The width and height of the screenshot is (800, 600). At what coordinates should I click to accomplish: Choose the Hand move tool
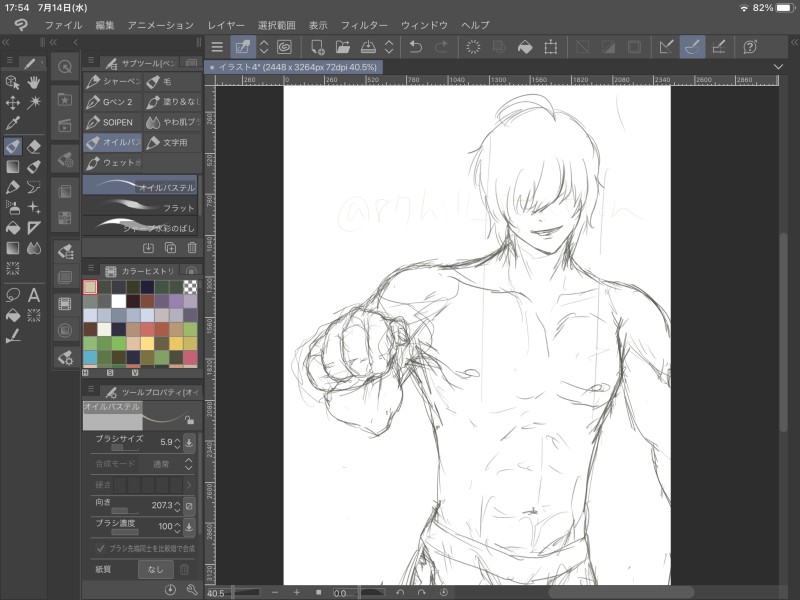click(x=34, y=82)
